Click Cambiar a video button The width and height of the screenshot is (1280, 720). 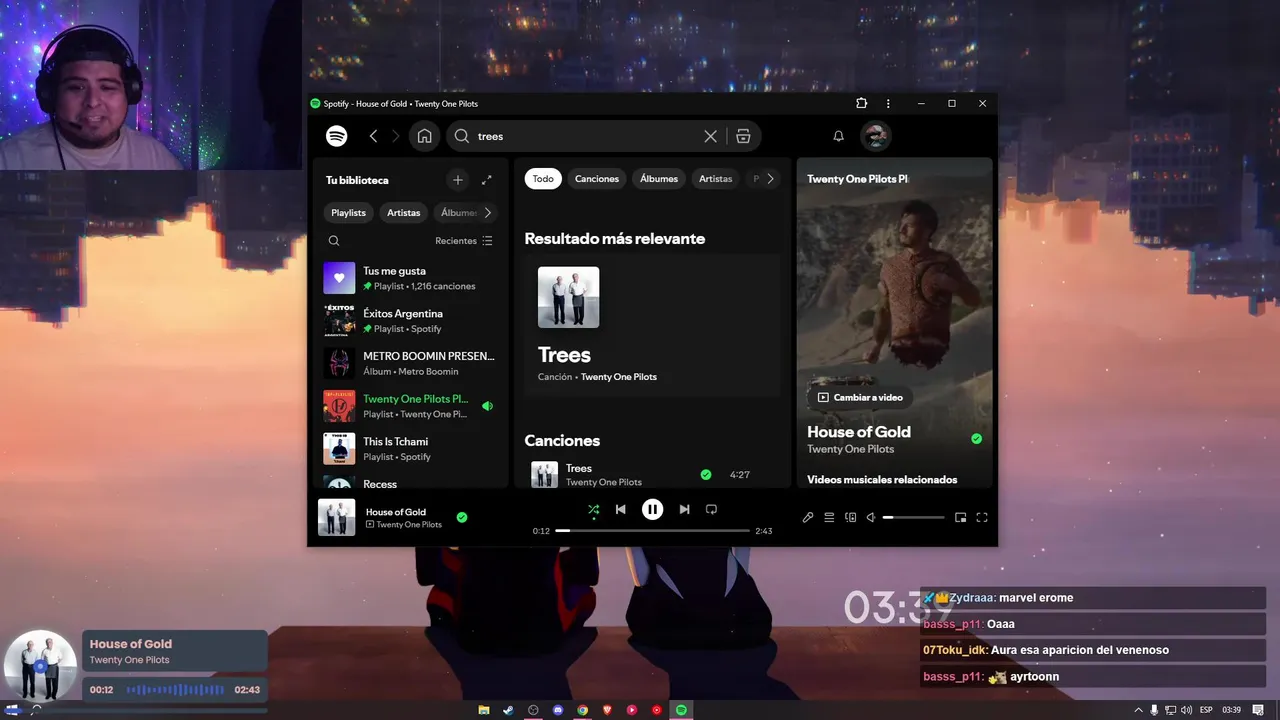[x=861, y=397]
